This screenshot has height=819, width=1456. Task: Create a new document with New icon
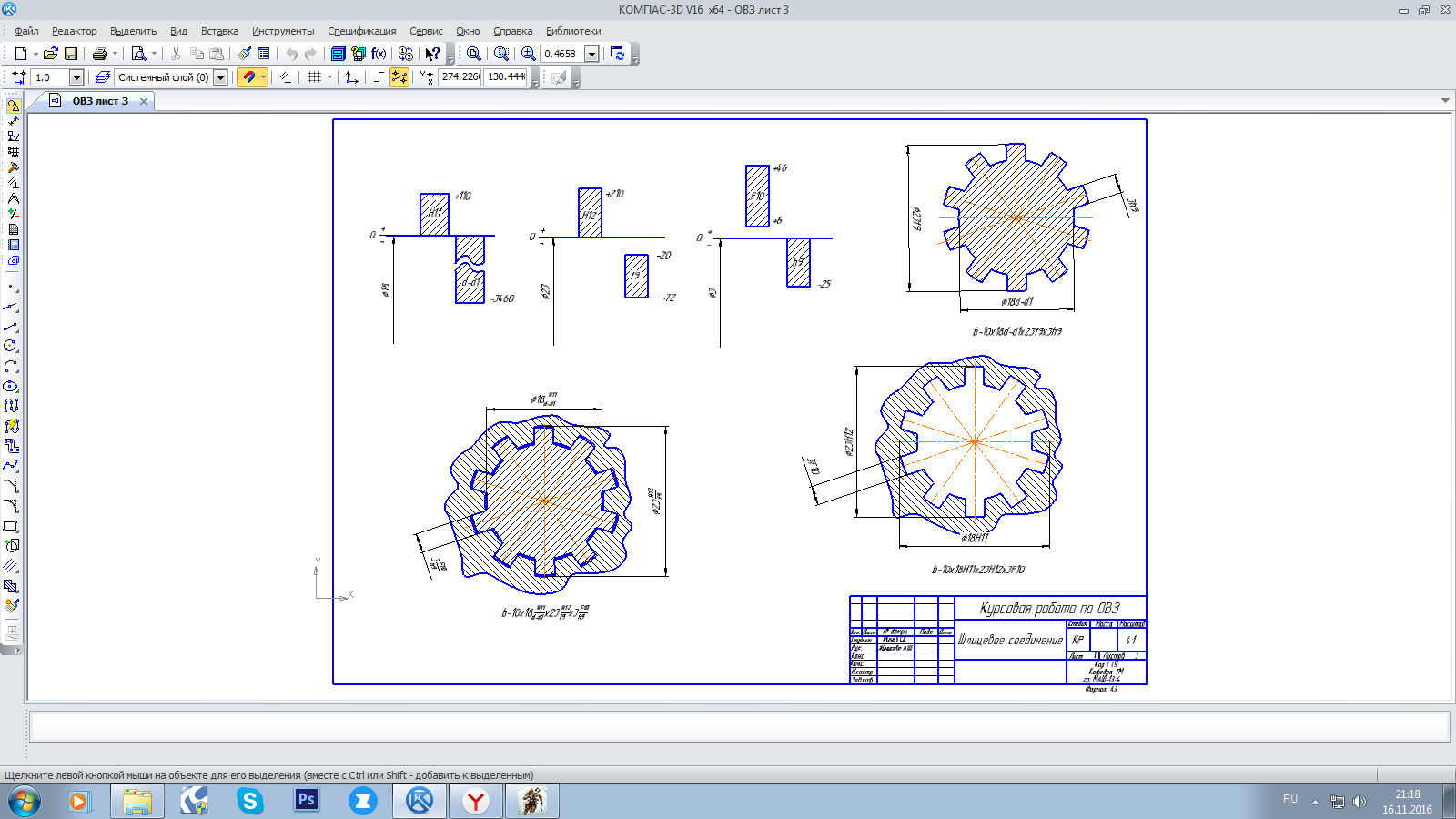coord(20,54)
